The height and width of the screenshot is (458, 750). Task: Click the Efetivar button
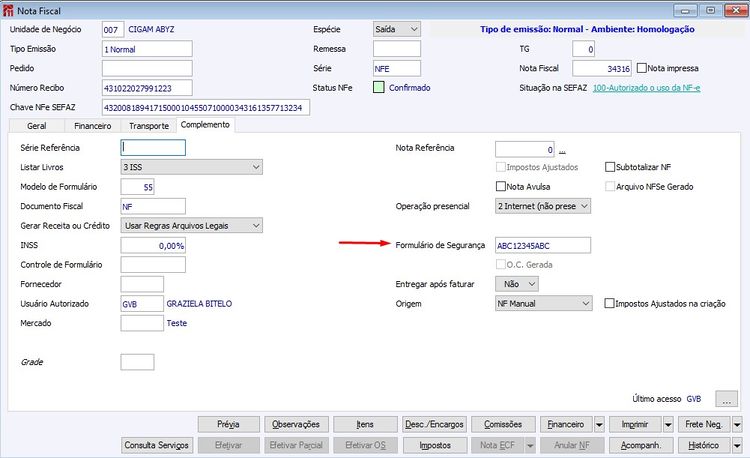coord(229,445)
